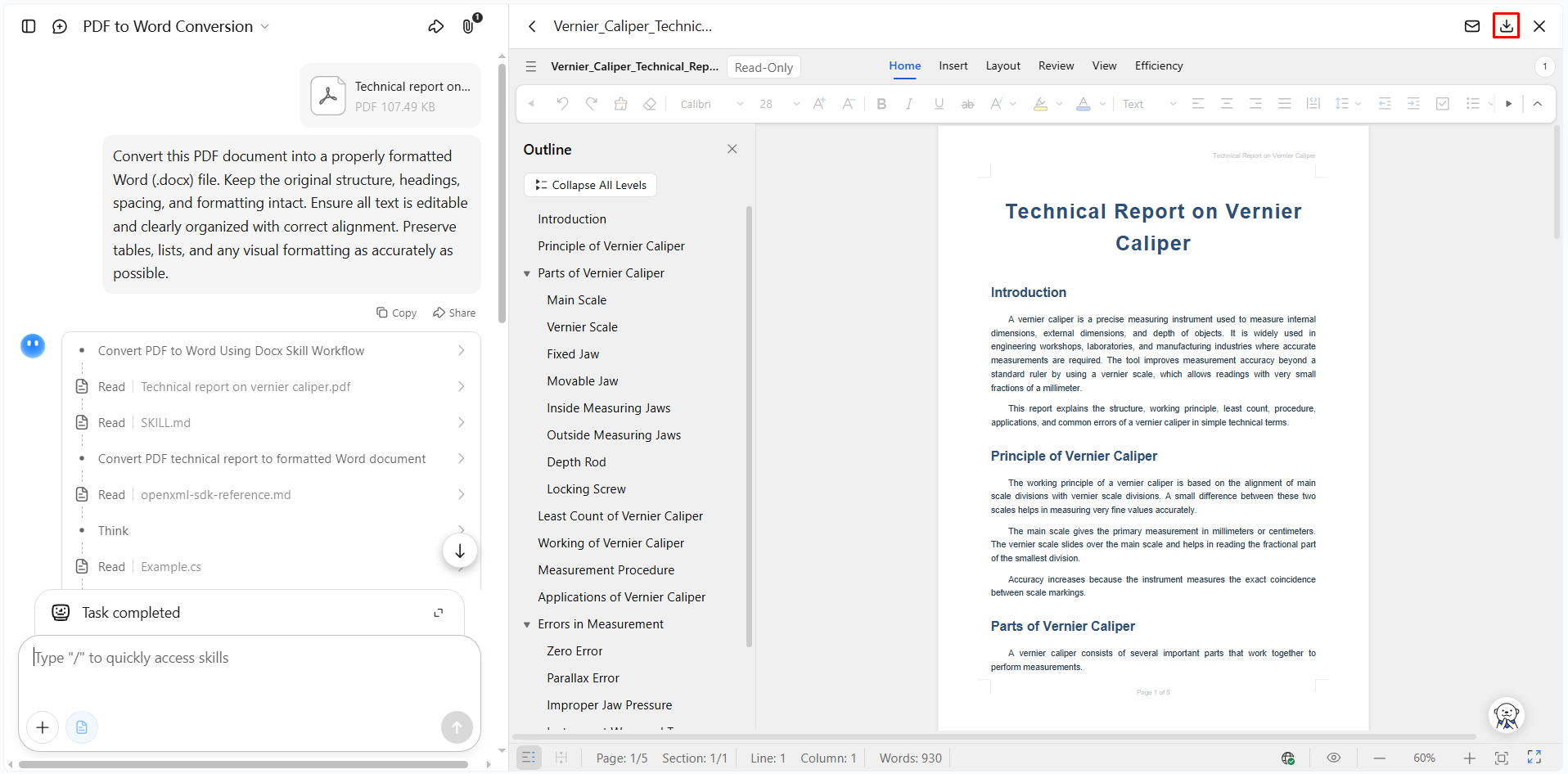Viewport: 1568px width, 774px height.
Task: Open the attachments clip icon with badge
Action: click(x=470, y=25)
